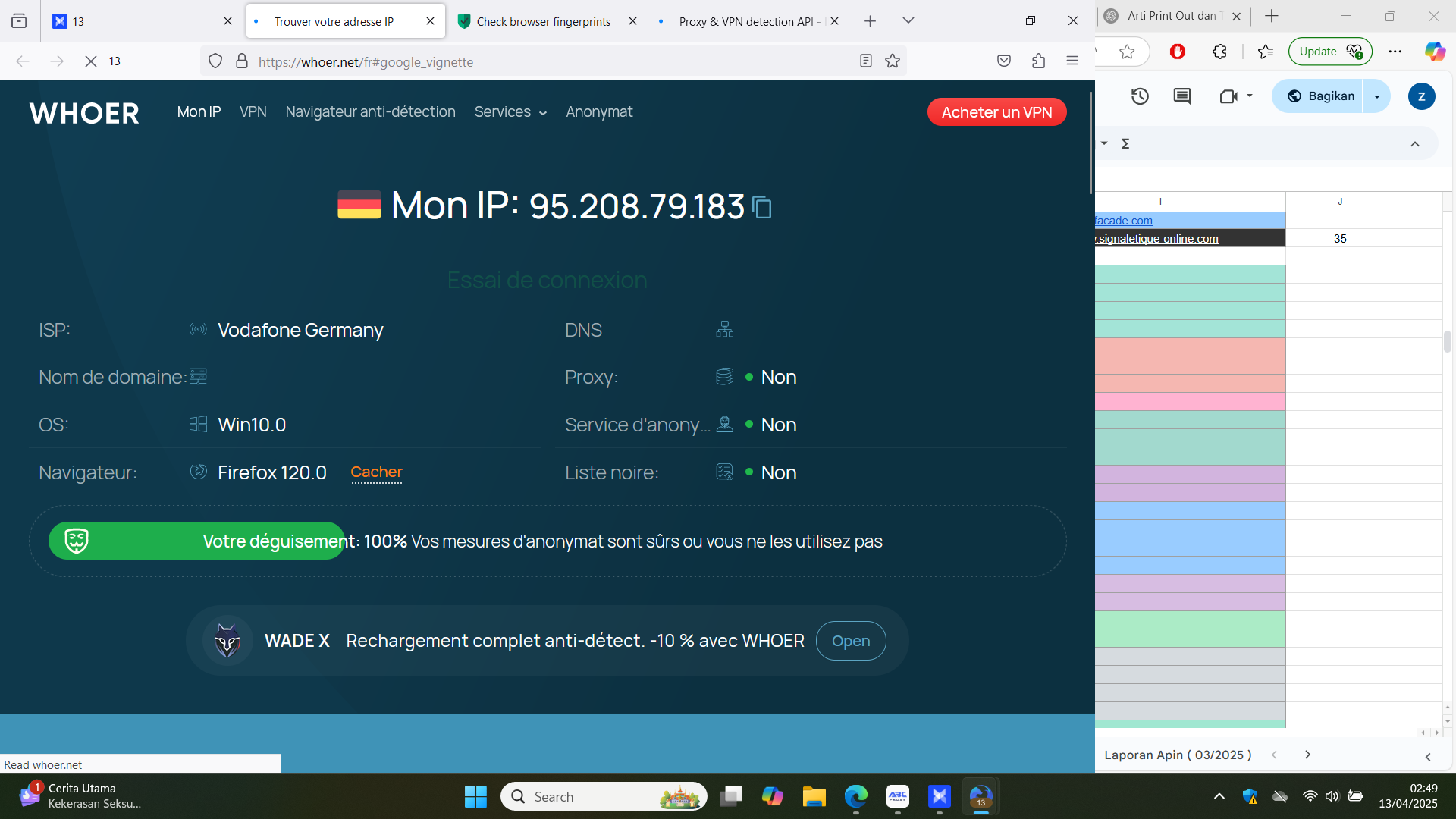The width and height of the screenshot is (1456, 819).
Task: Toggle reader view in Firefox address bar
Action: point(866,61)
